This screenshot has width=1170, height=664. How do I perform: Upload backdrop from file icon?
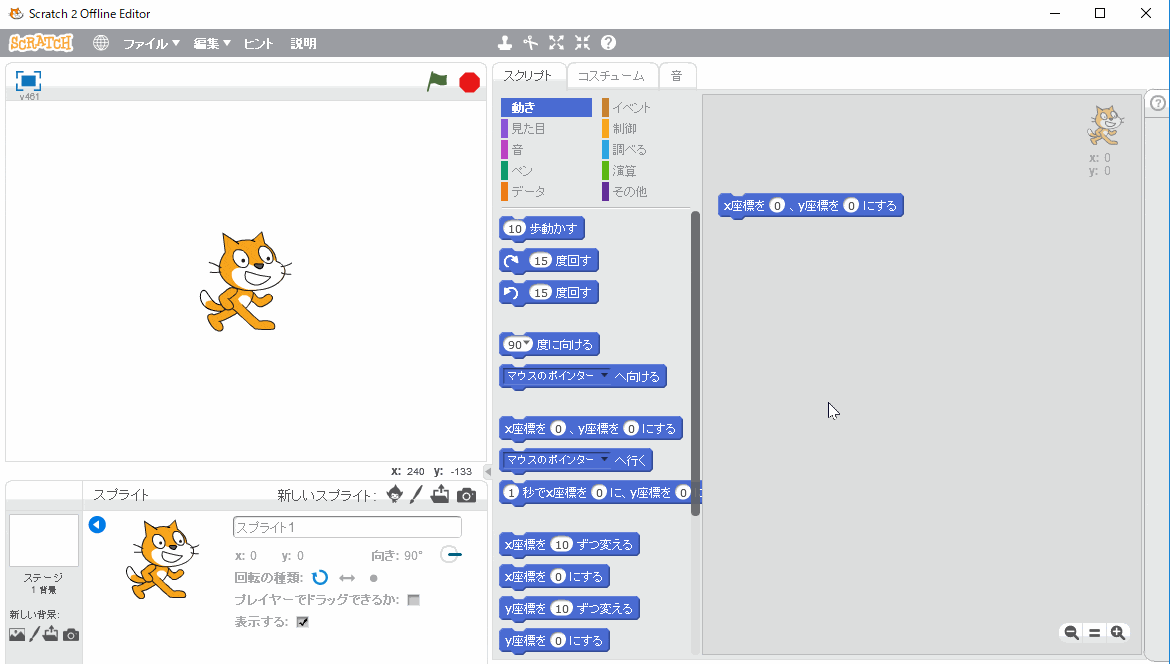[x=51, y=634]
